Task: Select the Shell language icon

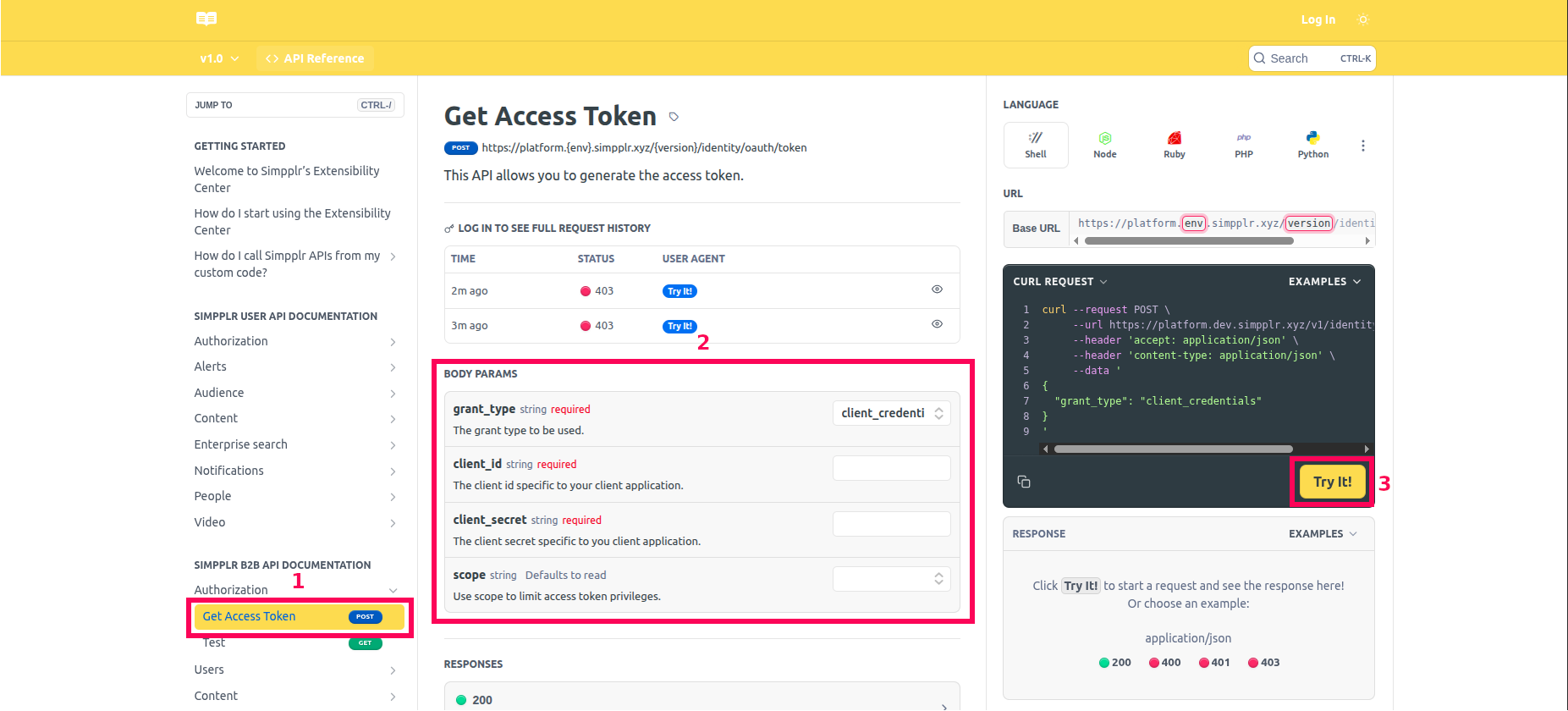Action: coord(1036,145)
